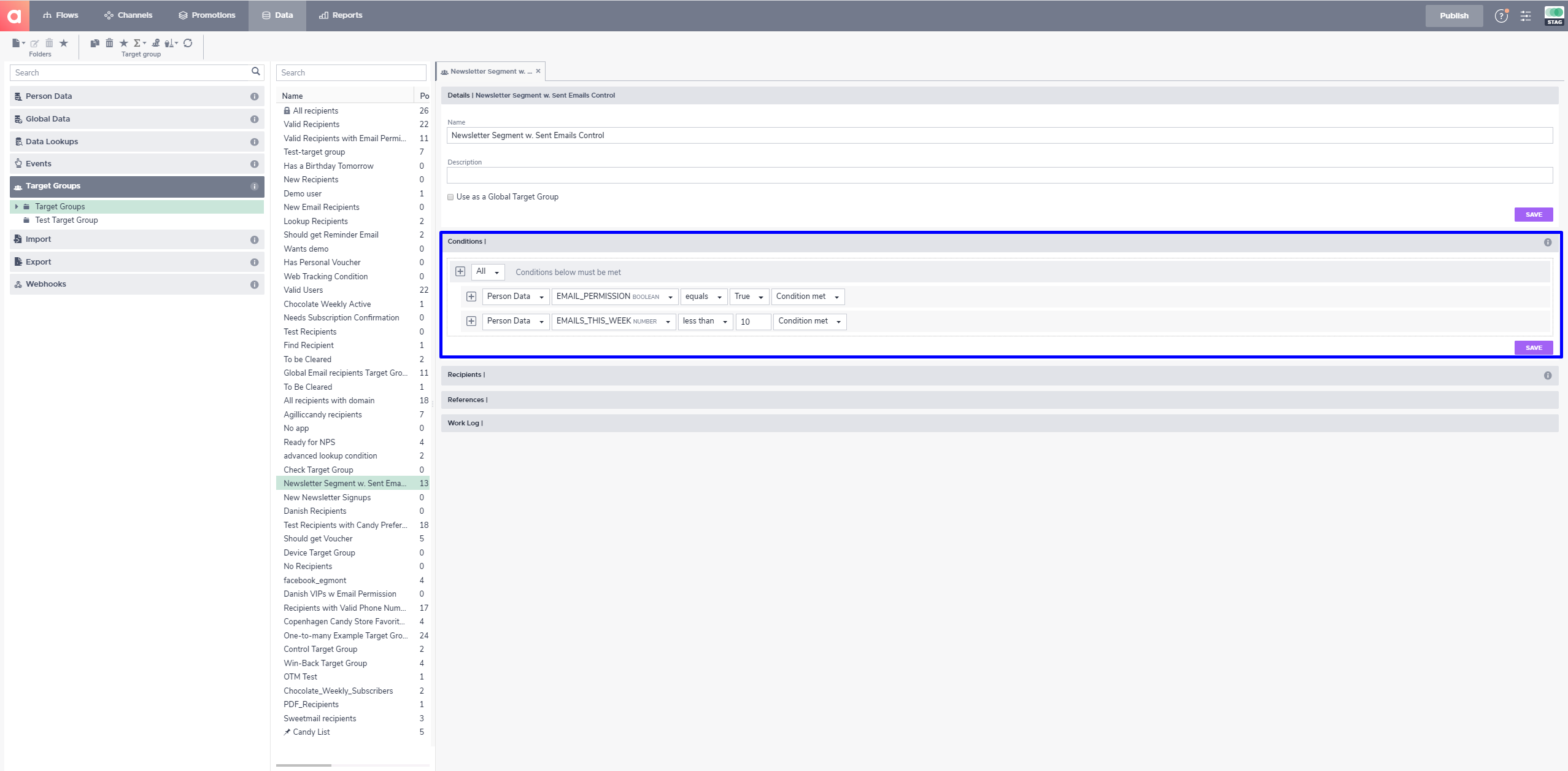Screen dimensions: 1568x771
Task: Open the True value dropdown for EMAIL_PERMISSION
Action: [x=748, y=296]
